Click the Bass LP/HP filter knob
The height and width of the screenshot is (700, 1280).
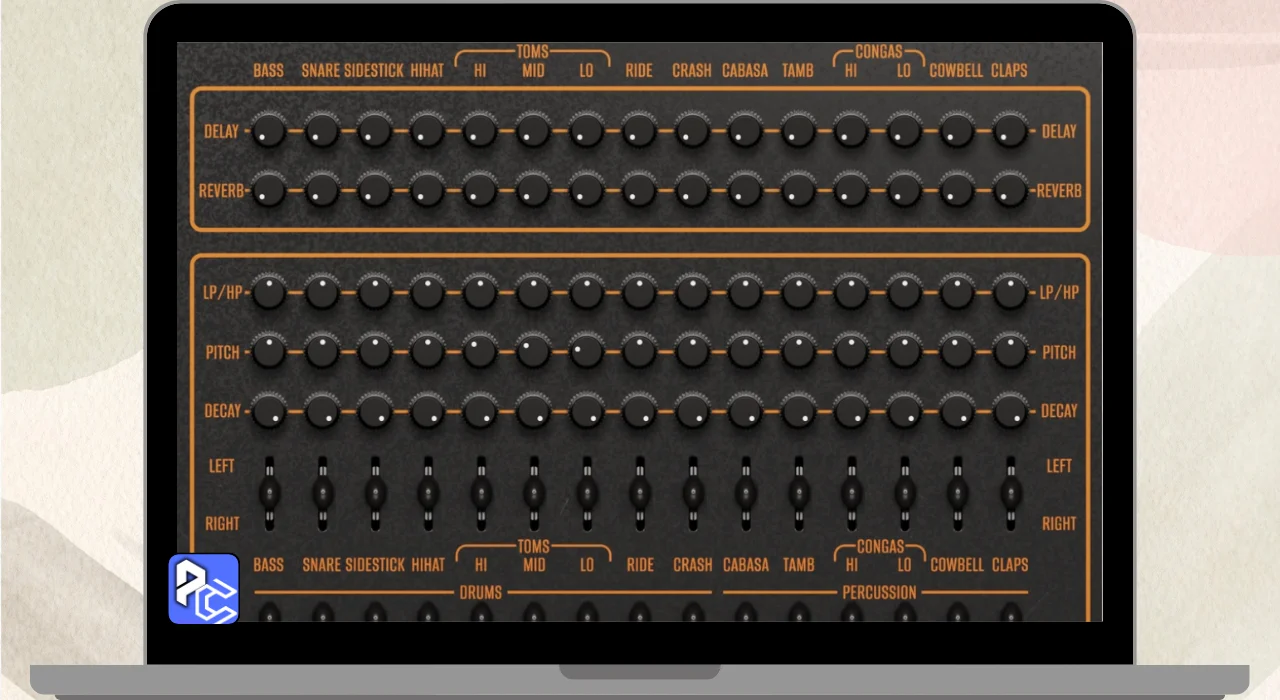click(269, 292)
